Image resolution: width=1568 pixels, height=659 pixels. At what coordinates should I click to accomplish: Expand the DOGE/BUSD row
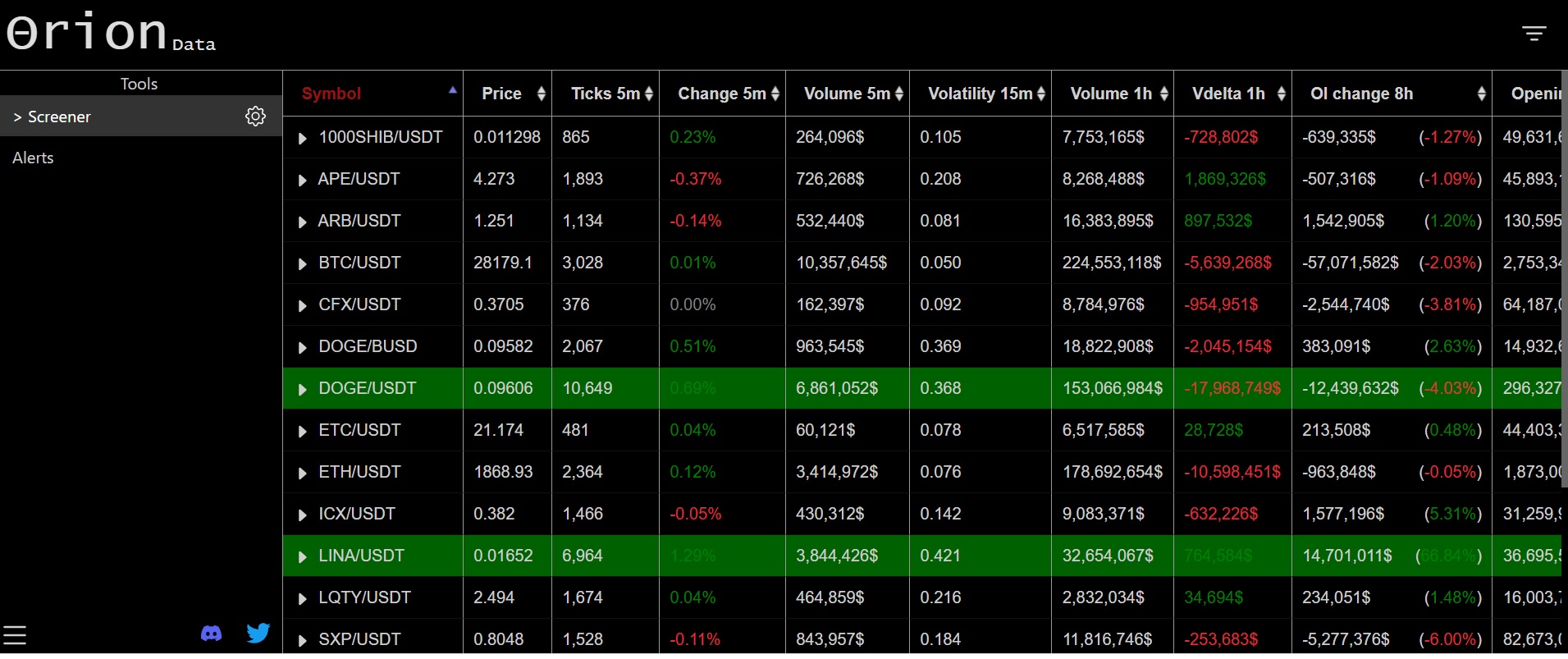[x=302, y=347]
